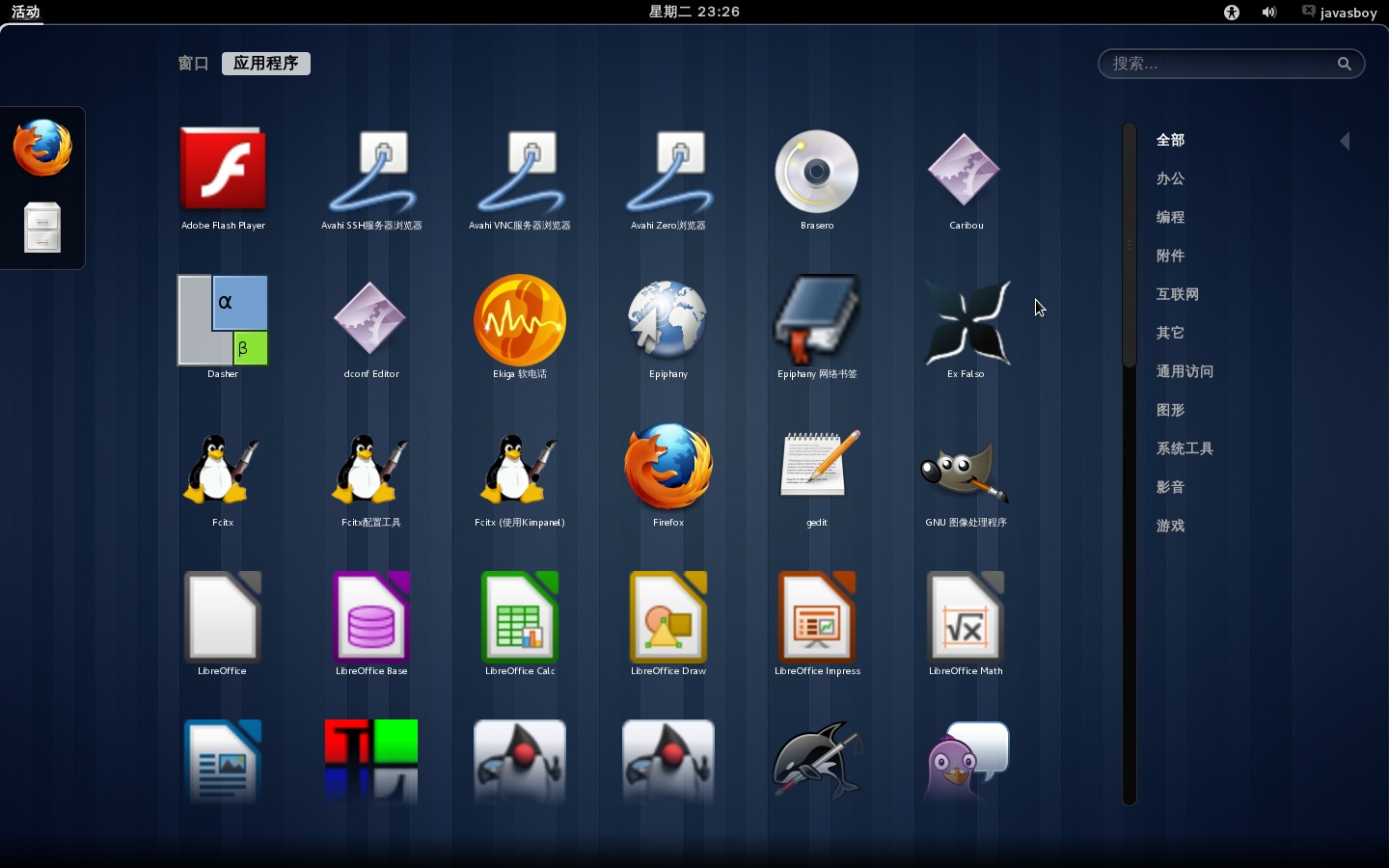Click the 活动 Activities button
The image size is (1389, 868).
26,12
